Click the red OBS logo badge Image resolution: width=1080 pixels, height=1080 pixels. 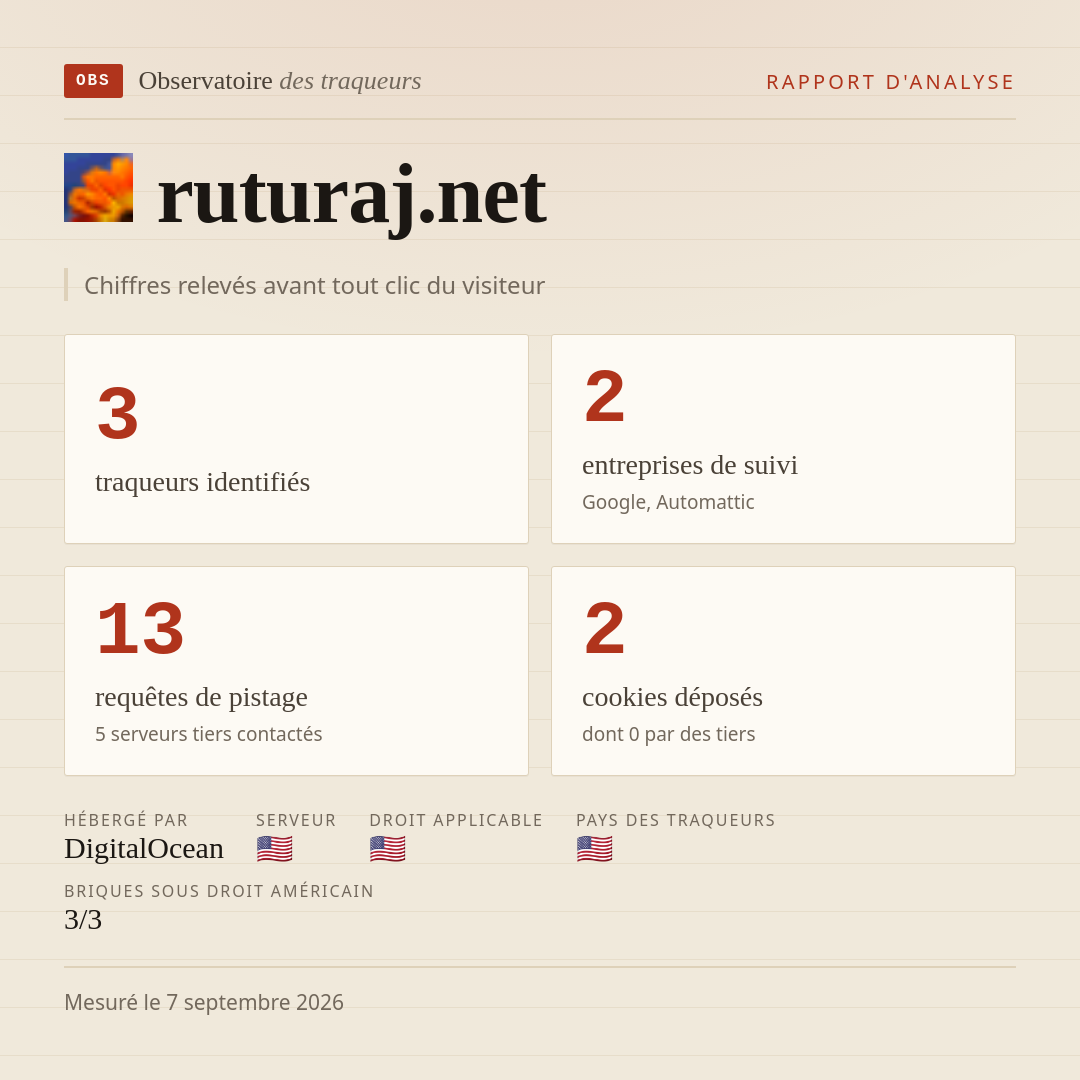click(94, 81)
